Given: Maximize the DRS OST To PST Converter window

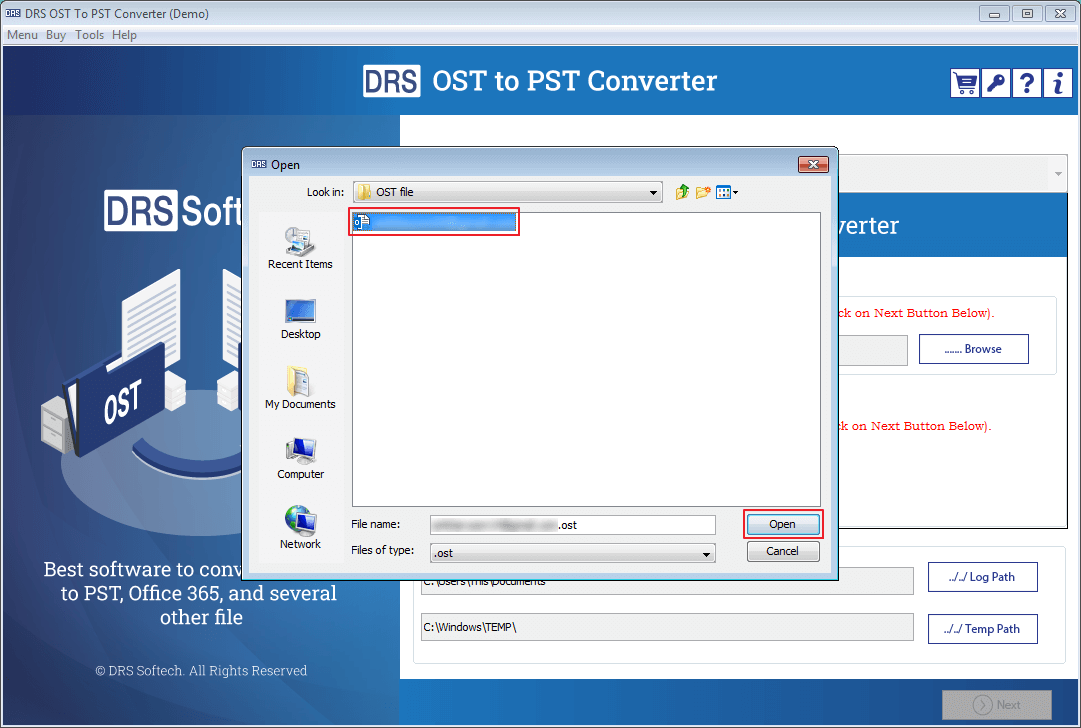Looking at the screenshot, I should (1027, 13).
